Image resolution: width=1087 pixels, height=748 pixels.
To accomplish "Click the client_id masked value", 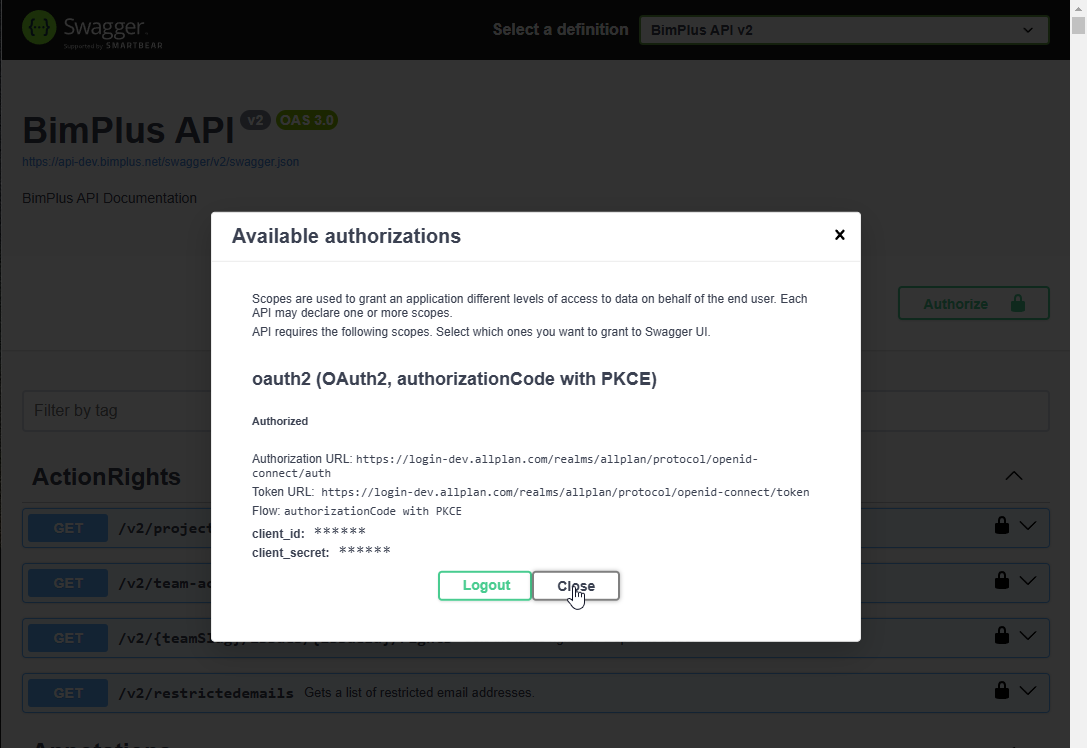I will [x=340, y=532].
